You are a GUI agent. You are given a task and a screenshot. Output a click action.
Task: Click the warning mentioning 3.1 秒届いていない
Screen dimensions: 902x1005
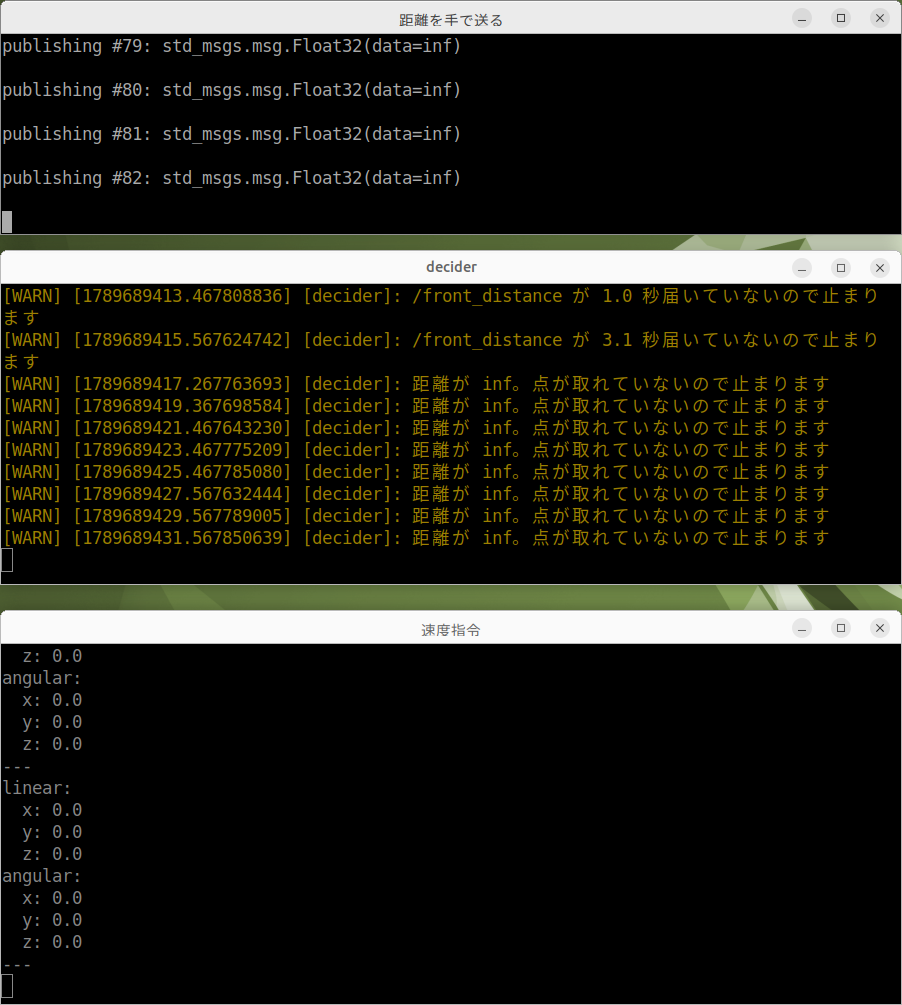pos(441,351)
